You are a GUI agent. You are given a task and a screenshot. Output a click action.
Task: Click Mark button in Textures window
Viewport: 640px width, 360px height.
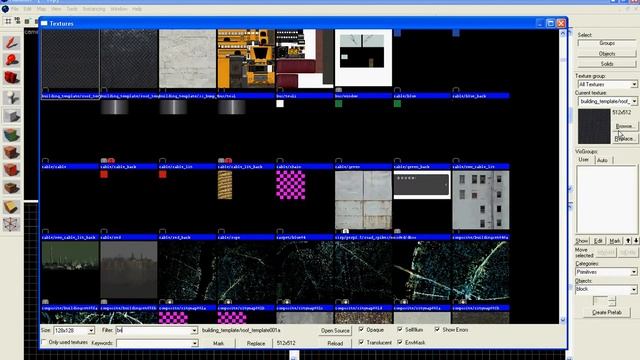click(x=218, y=343)
